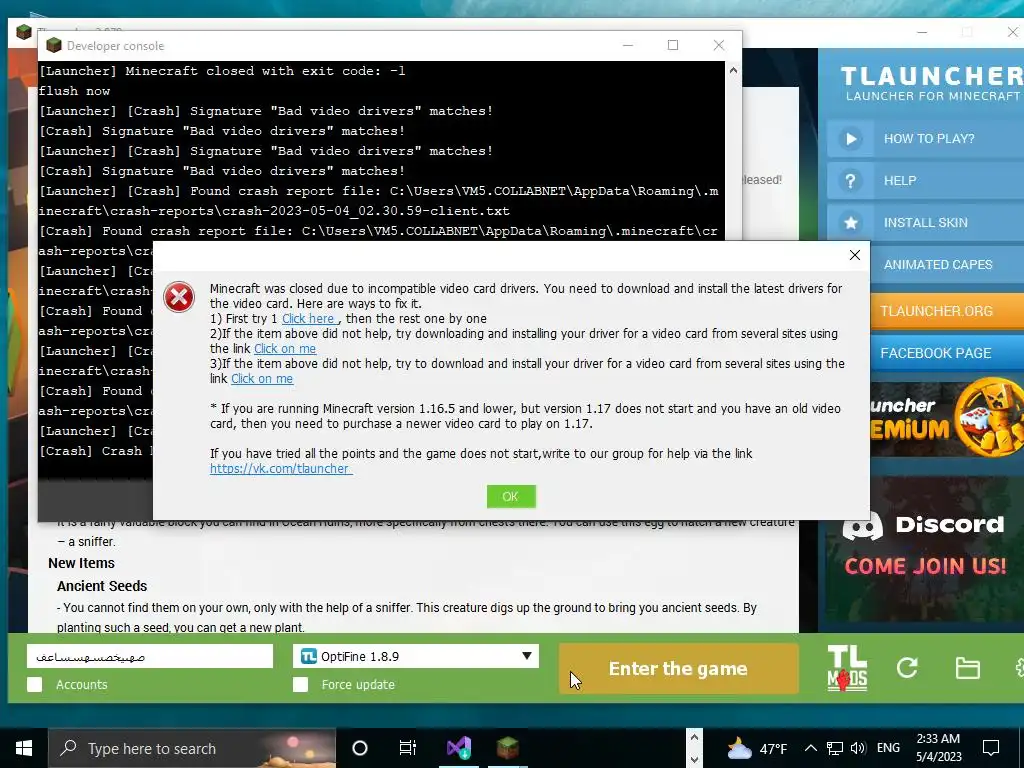Show hidden system tray icons
The height and width of the screenshot is (768, 1024).
point(810,748)
